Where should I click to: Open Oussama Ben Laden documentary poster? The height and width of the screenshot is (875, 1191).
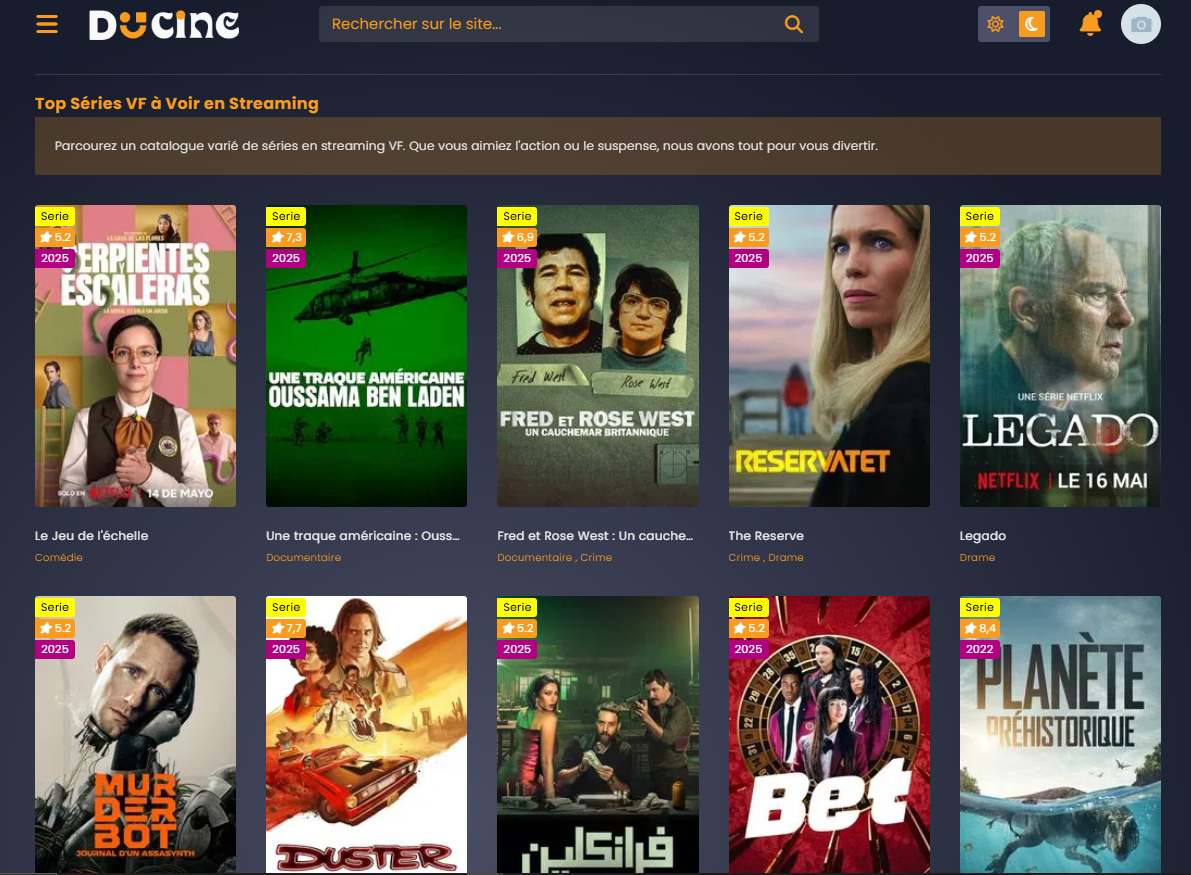pyautogui.click(x=366, y=355)
